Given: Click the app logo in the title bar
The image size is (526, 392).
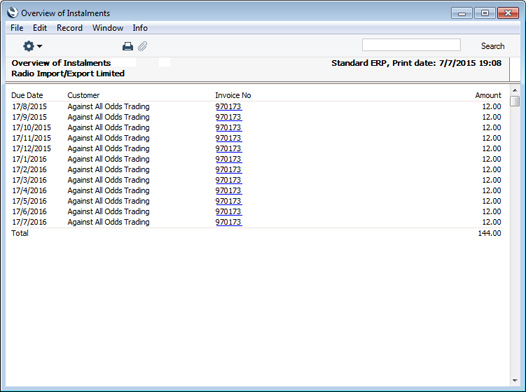Looking at the screenshot, I should pyautogui.click(x=12, y=13).
